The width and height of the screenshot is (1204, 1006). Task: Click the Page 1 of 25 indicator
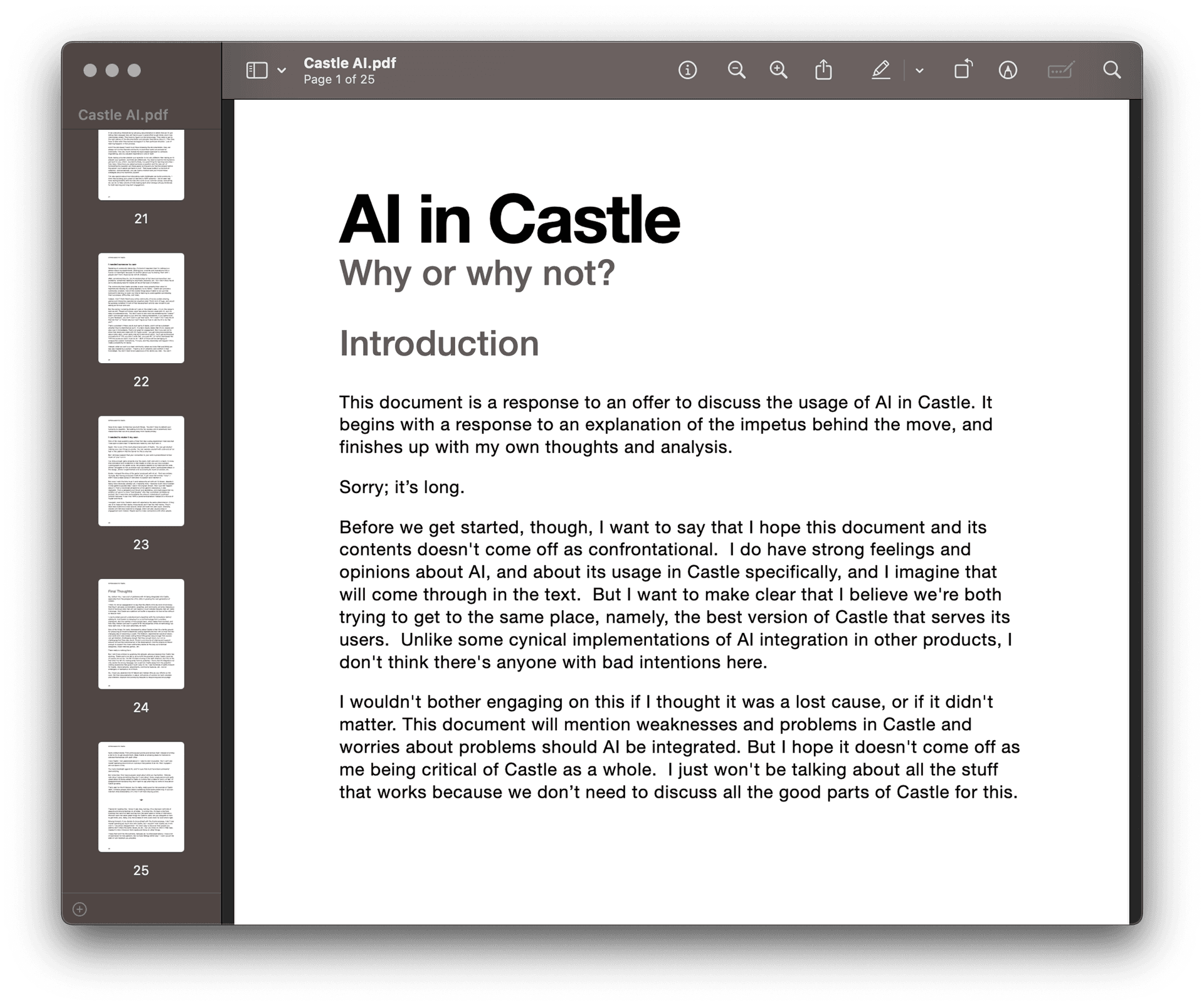pyautogui.click(x=339, y=79)
